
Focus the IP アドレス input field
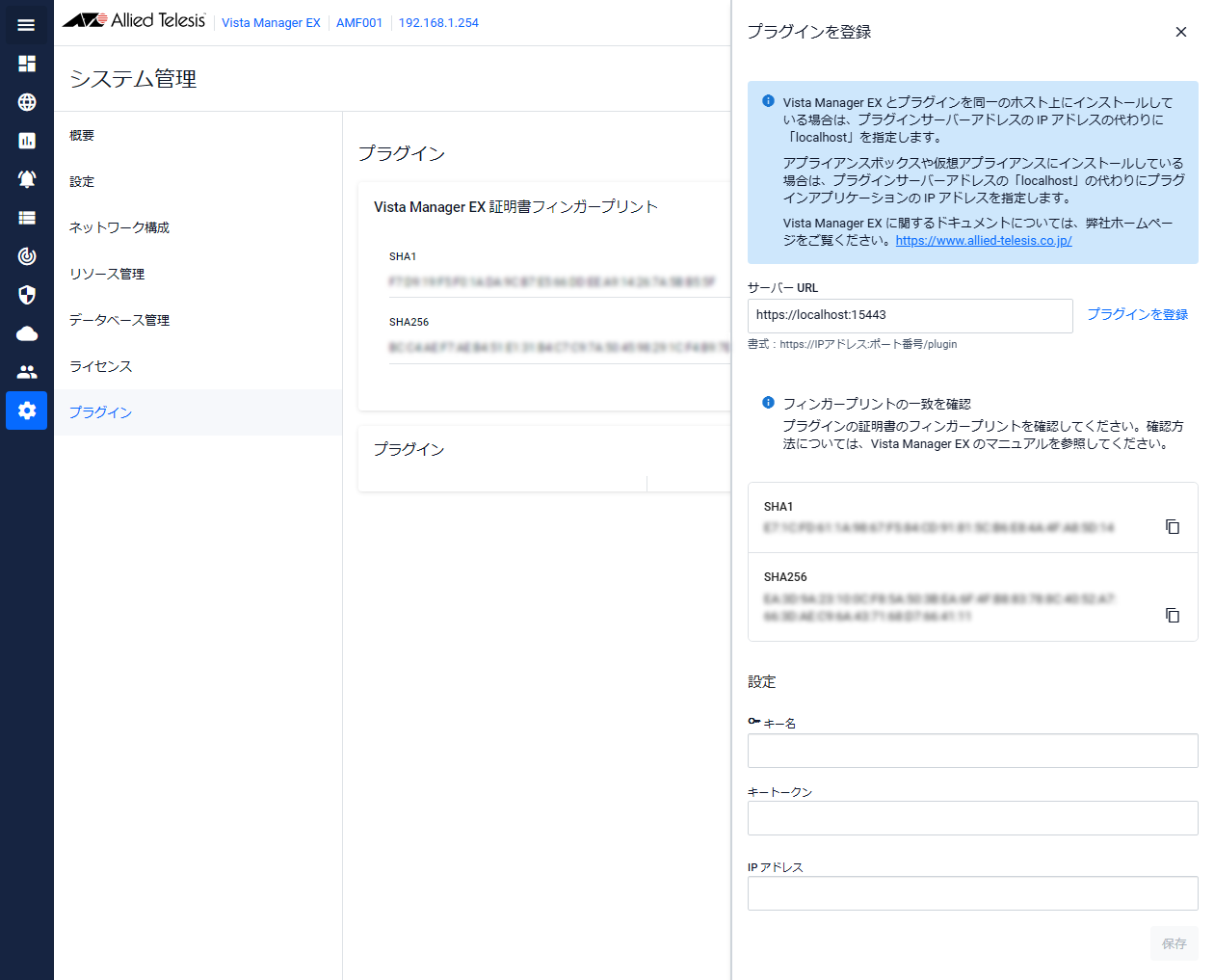point(973,893)
